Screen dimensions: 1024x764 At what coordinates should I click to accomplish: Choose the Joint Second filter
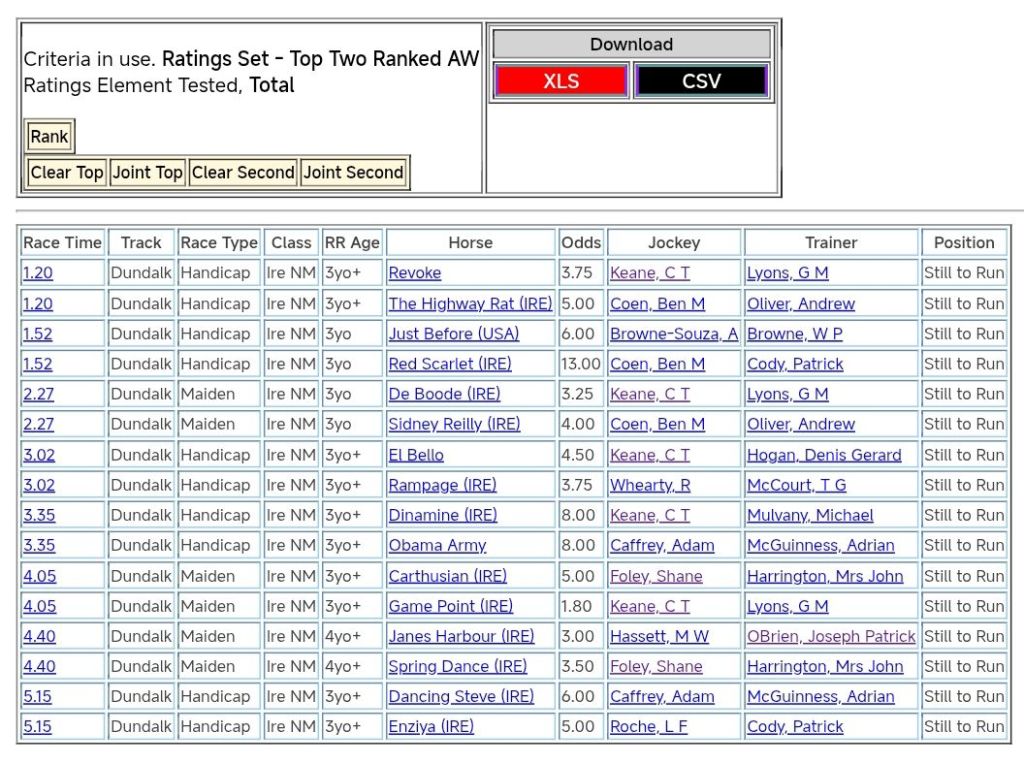click(354, 173)
